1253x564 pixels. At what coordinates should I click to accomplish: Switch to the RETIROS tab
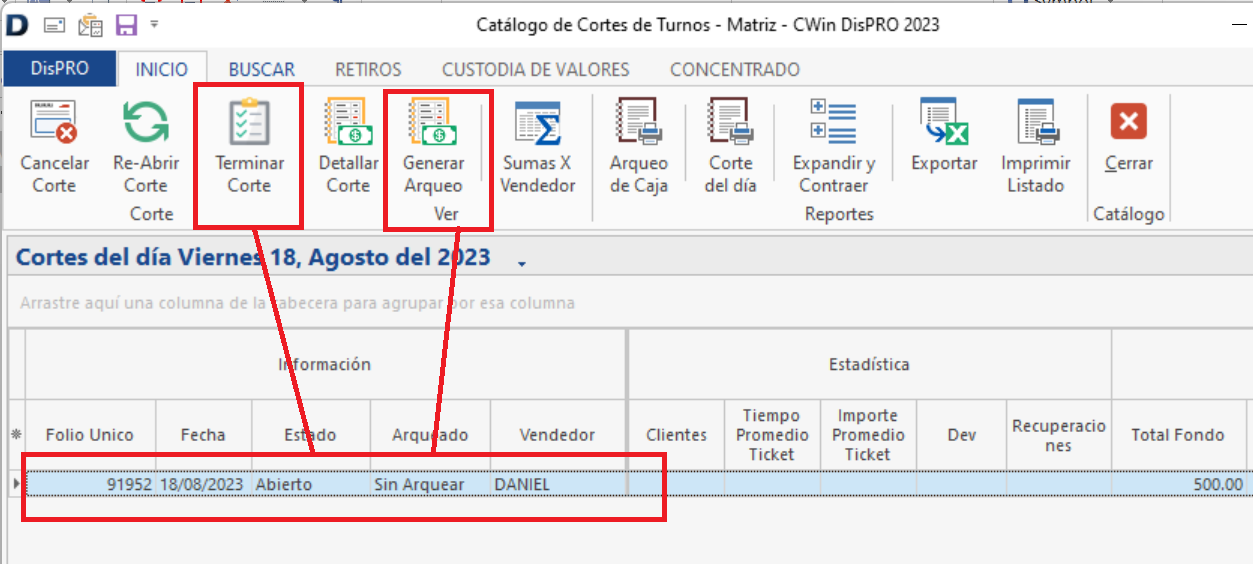coord(368,70)
